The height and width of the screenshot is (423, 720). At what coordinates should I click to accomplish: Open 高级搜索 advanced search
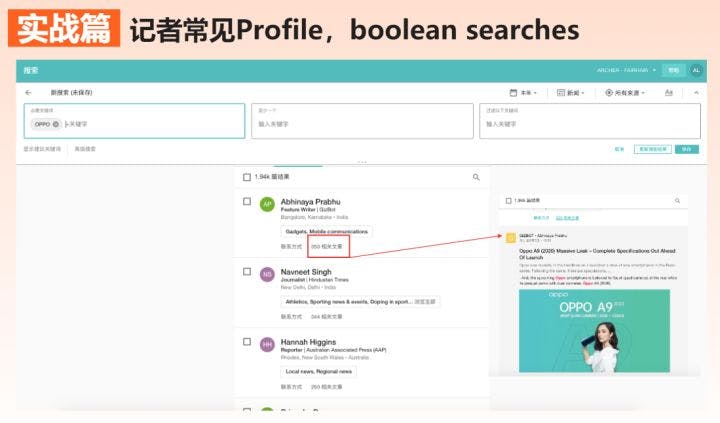click(x=85, y=149)
